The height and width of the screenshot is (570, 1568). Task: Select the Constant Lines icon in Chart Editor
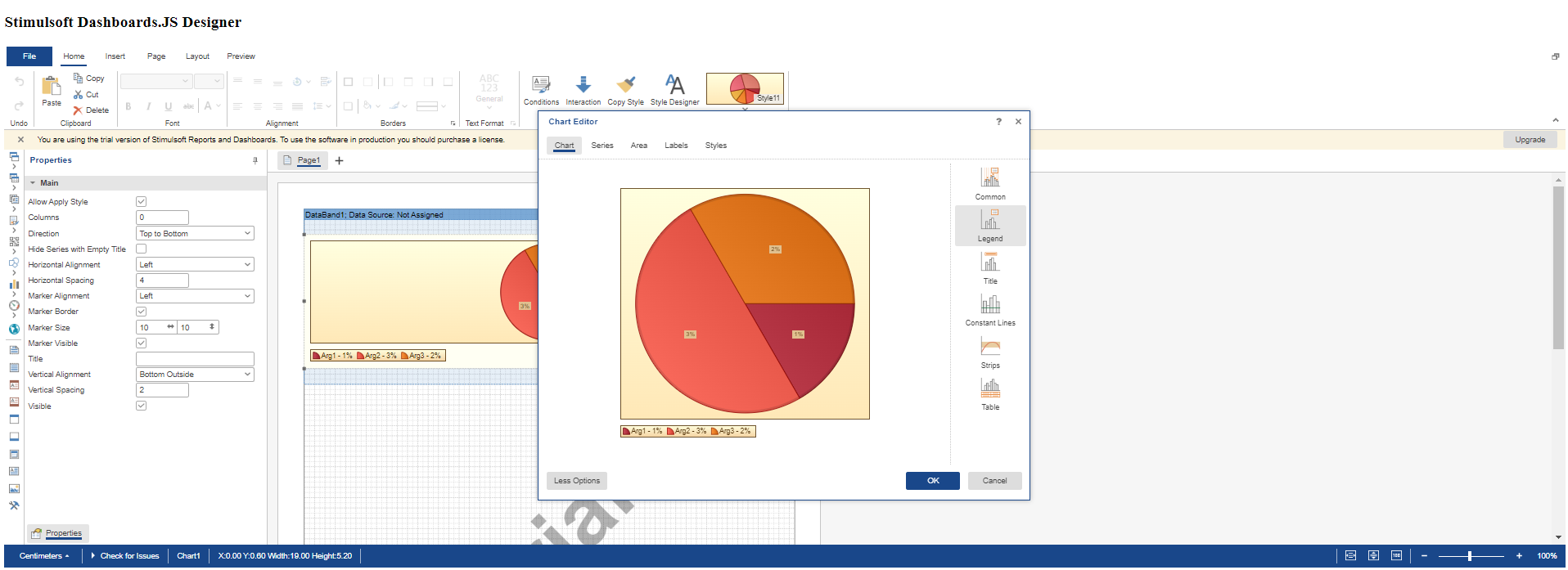[989, 305]
